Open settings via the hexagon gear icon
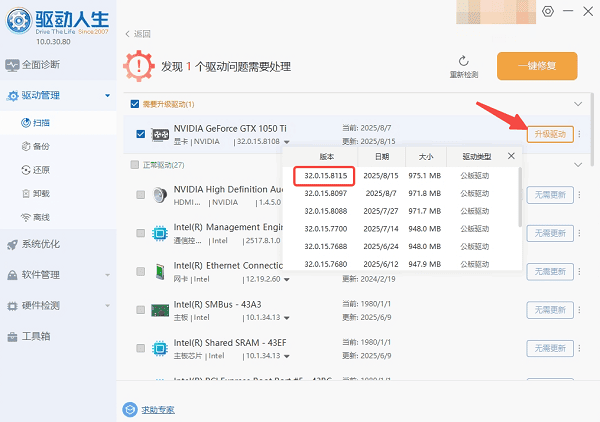The height and width of the screenshot is (422, 600). pyautogui.click(x=547, y=11)
